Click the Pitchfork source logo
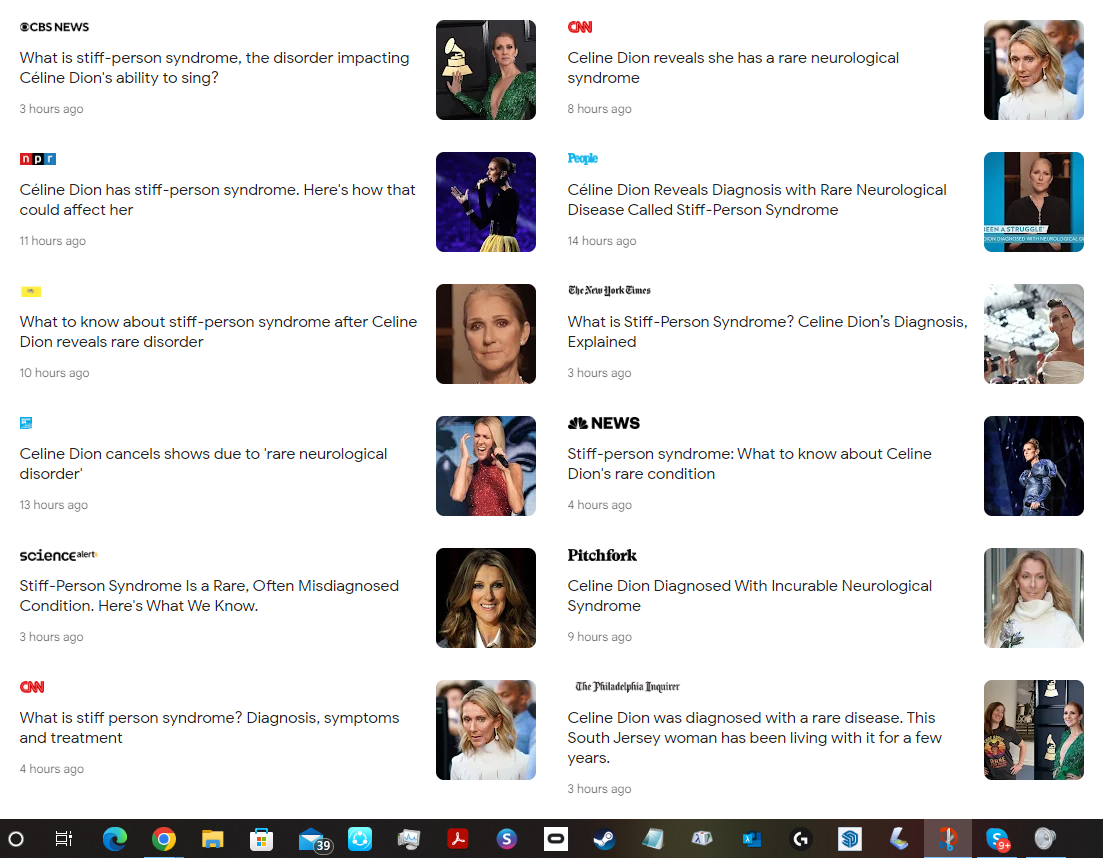Viewport: 1103px width, 858px height. (602, 555)
